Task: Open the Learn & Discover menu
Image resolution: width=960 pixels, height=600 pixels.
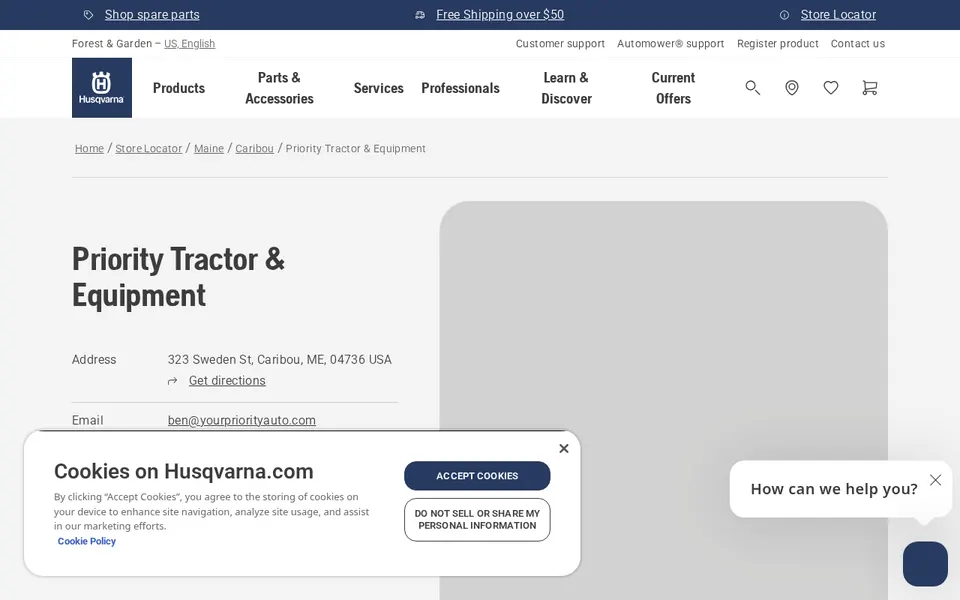Action: click(x=566, y=88)
